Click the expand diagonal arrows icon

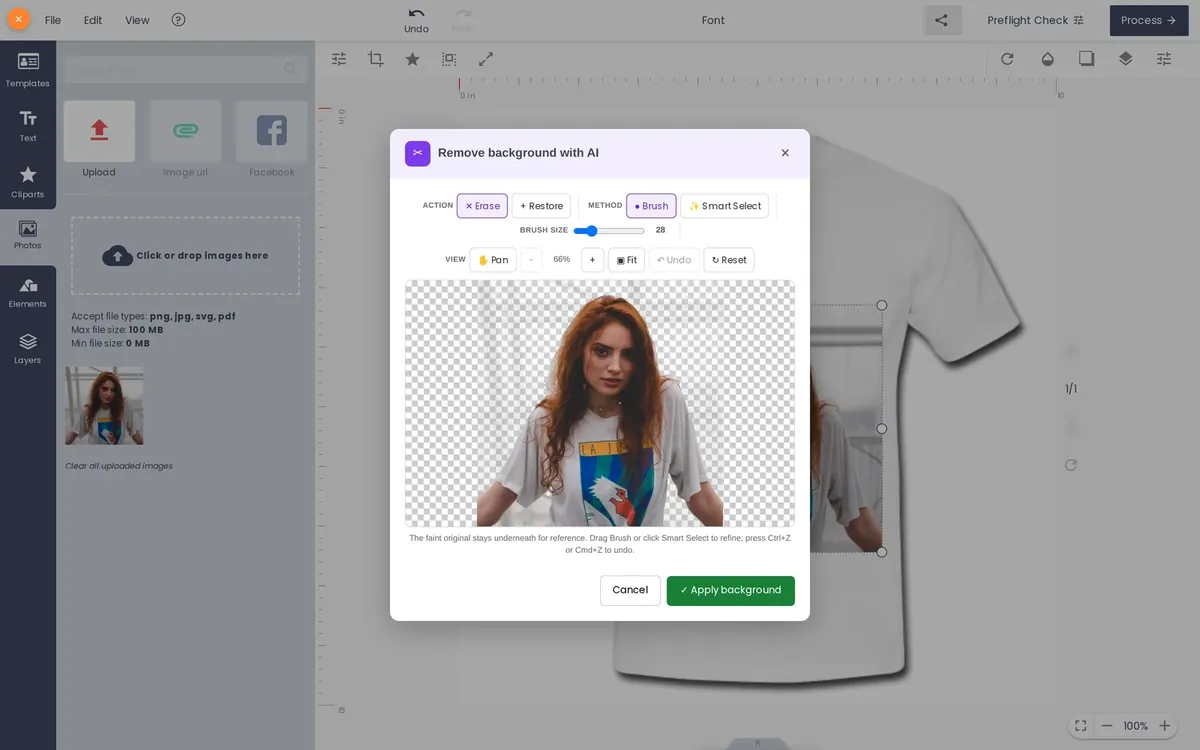click(486, 59)
